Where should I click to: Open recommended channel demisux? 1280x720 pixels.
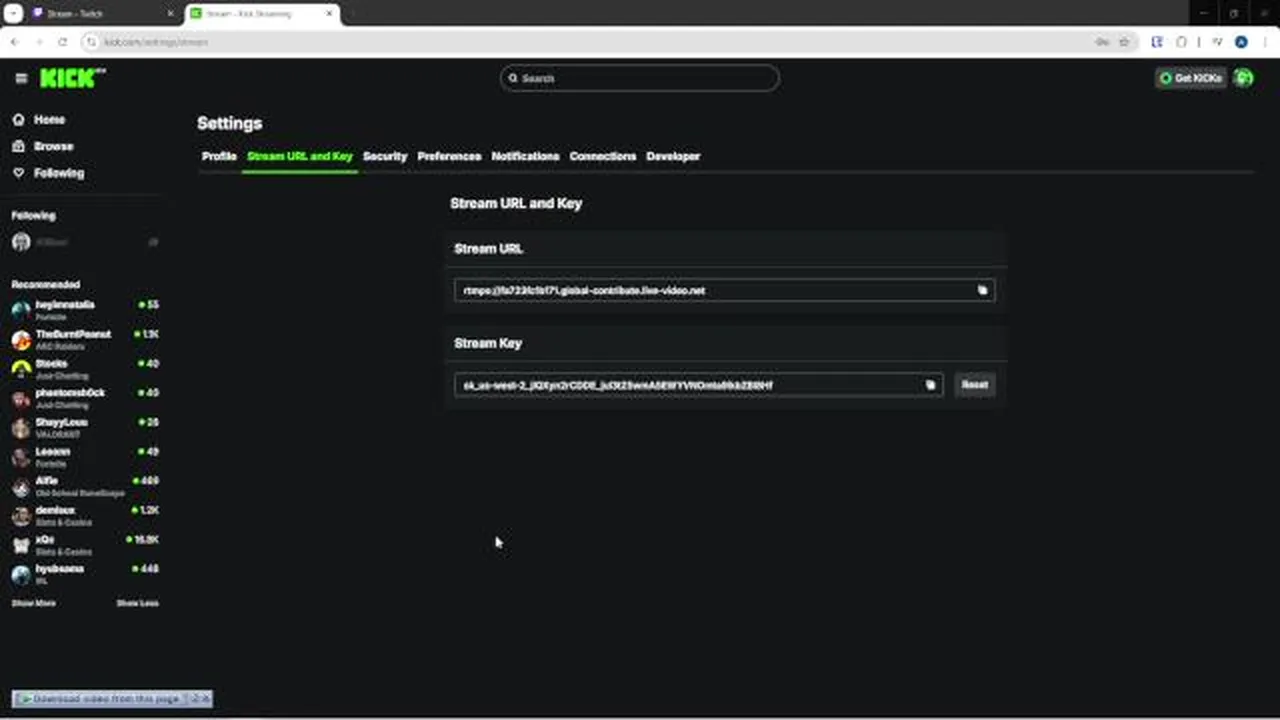pos(85,515)
